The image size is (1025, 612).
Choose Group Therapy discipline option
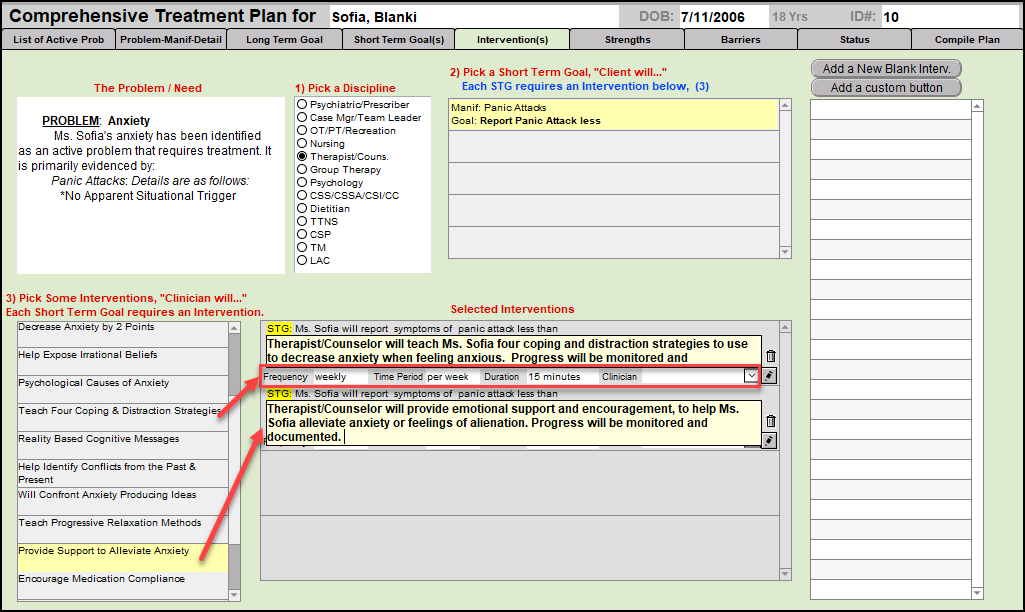click(301, 170)
